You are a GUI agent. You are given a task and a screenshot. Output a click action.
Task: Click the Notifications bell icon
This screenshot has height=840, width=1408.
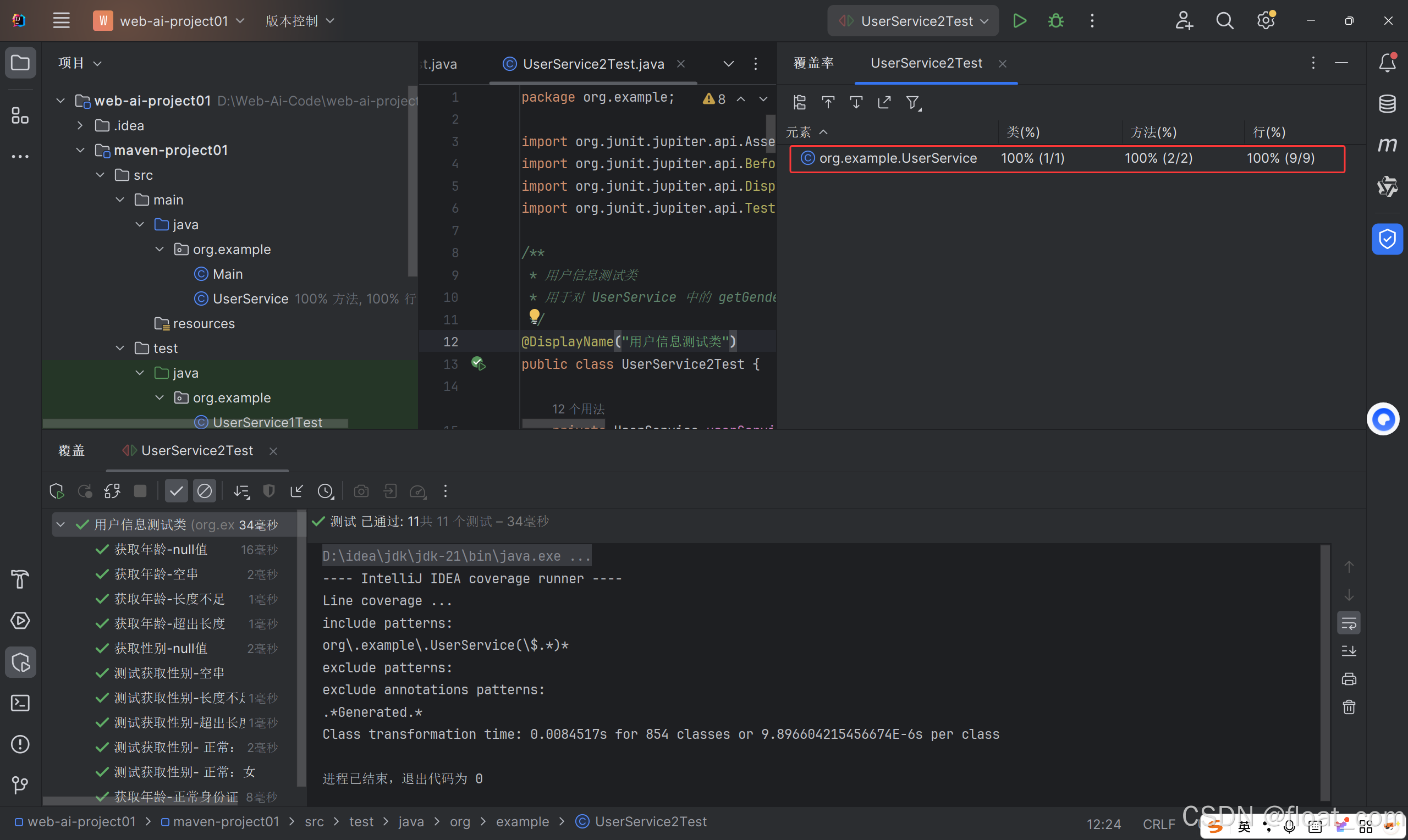click(x=1387, y=62)
